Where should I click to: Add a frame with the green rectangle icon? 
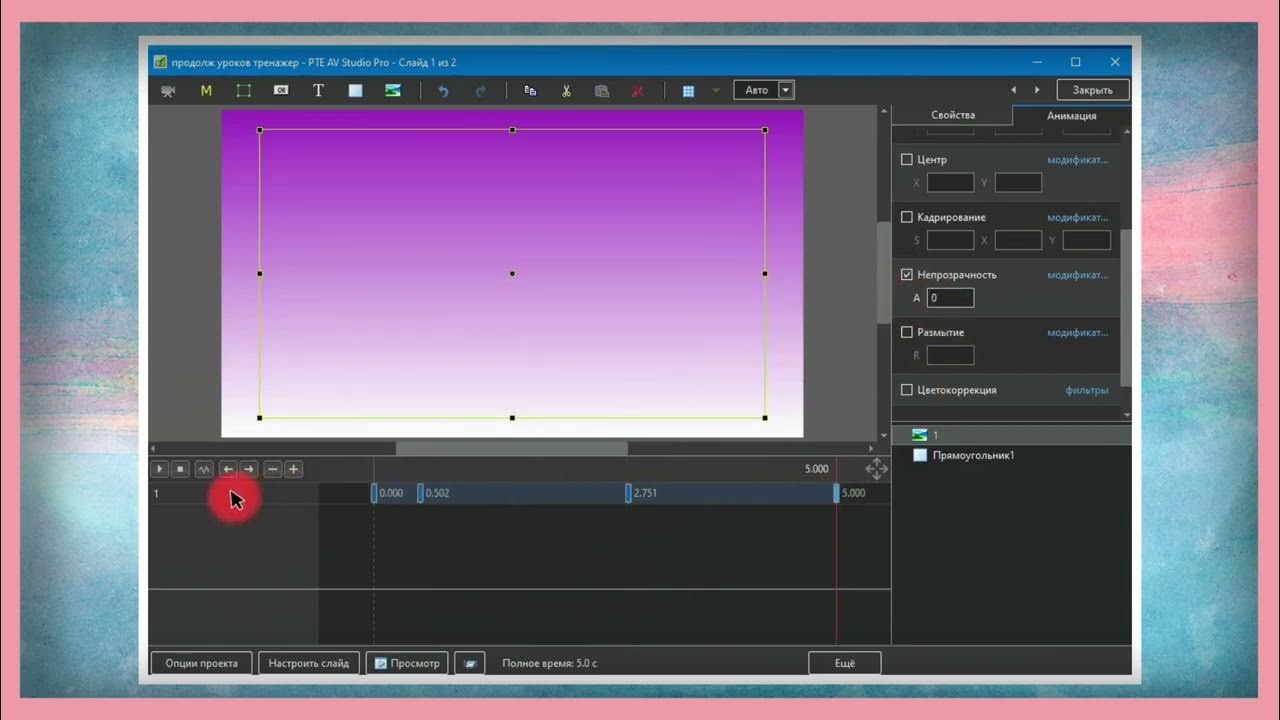(243, 90)
